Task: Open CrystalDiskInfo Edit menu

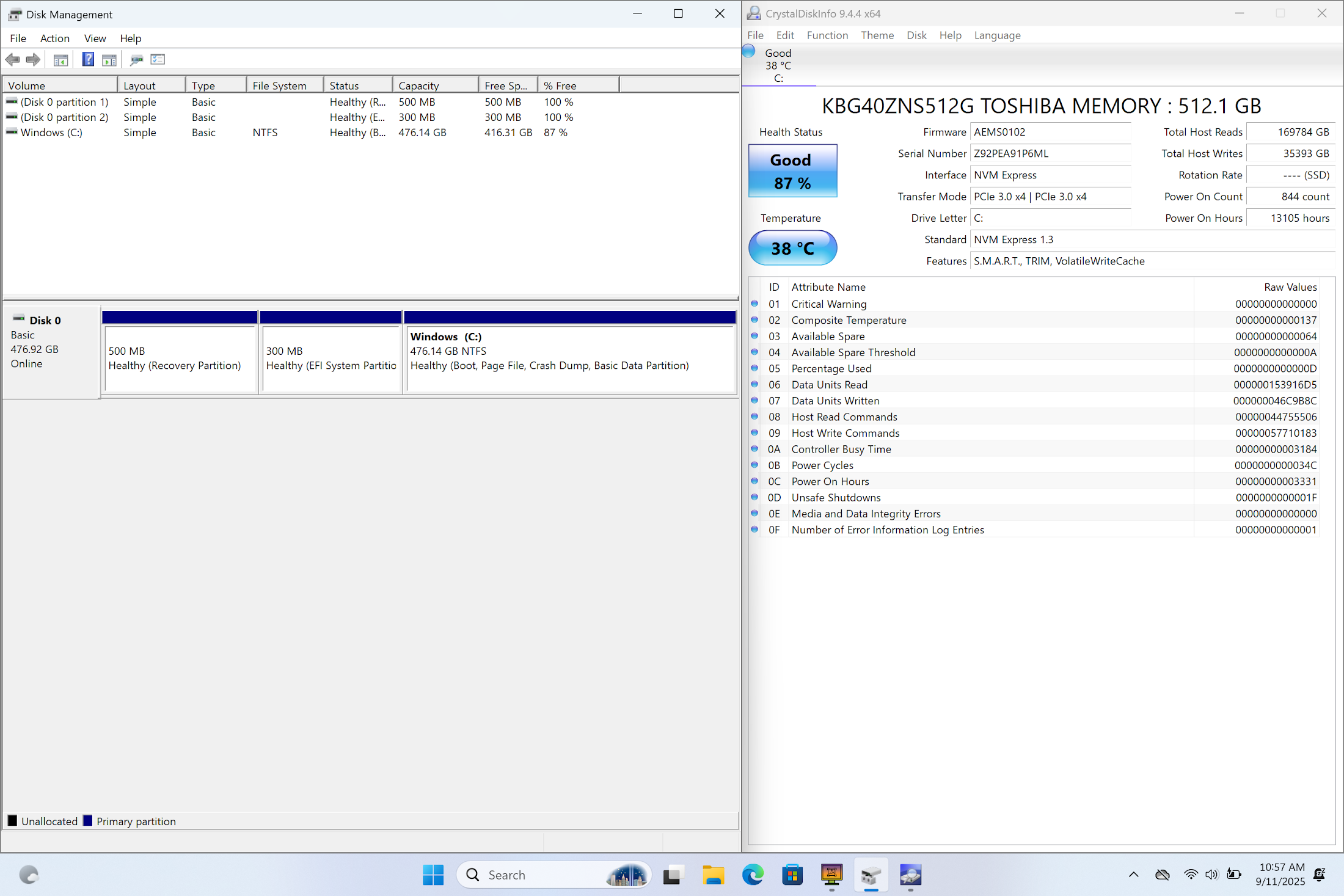Action: point(785,35)
